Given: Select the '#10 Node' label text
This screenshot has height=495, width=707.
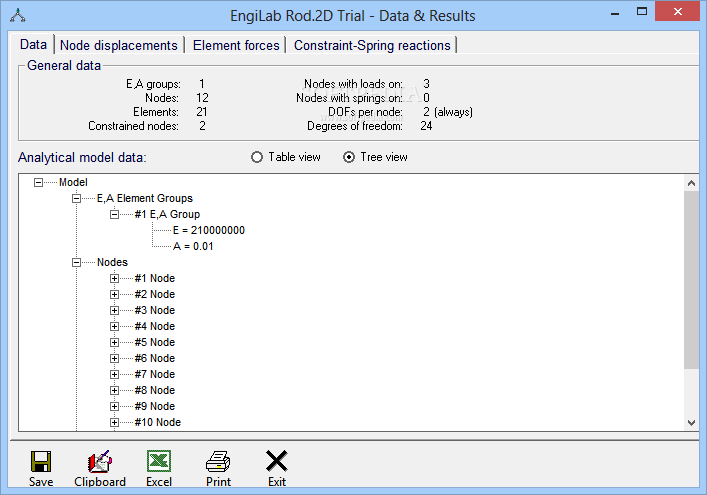Looking at the screenshot, I should (x=158, y=422).
